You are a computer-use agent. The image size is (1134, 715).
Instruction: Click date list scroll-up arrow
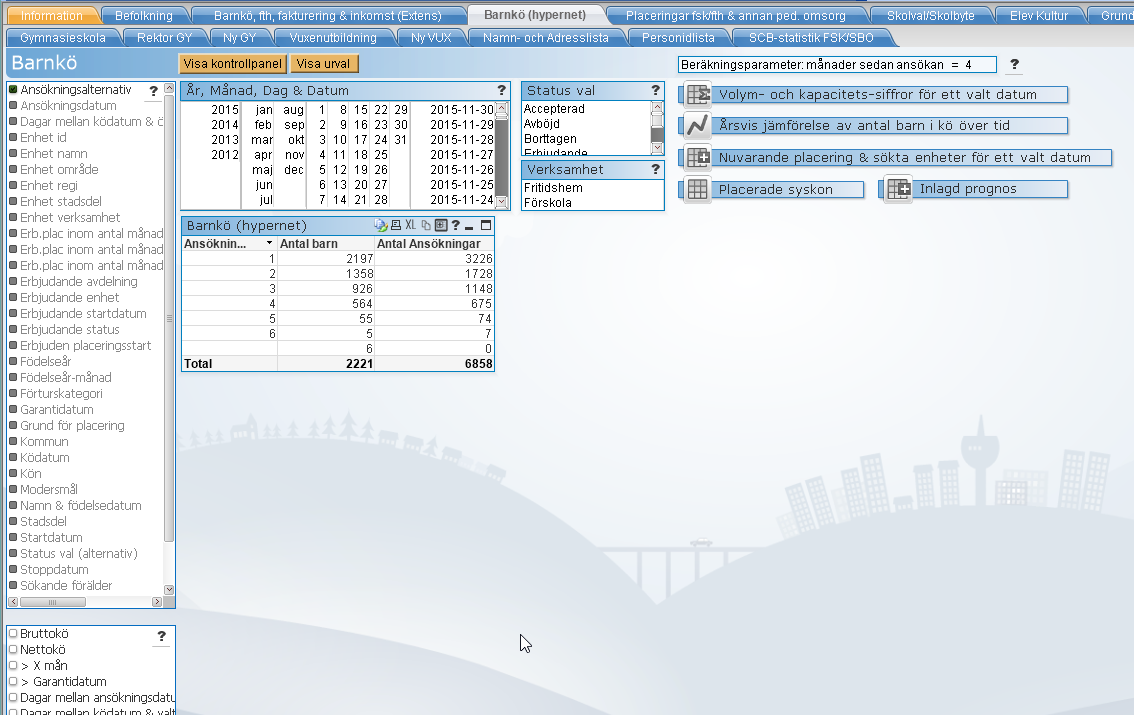coord(501,108)
